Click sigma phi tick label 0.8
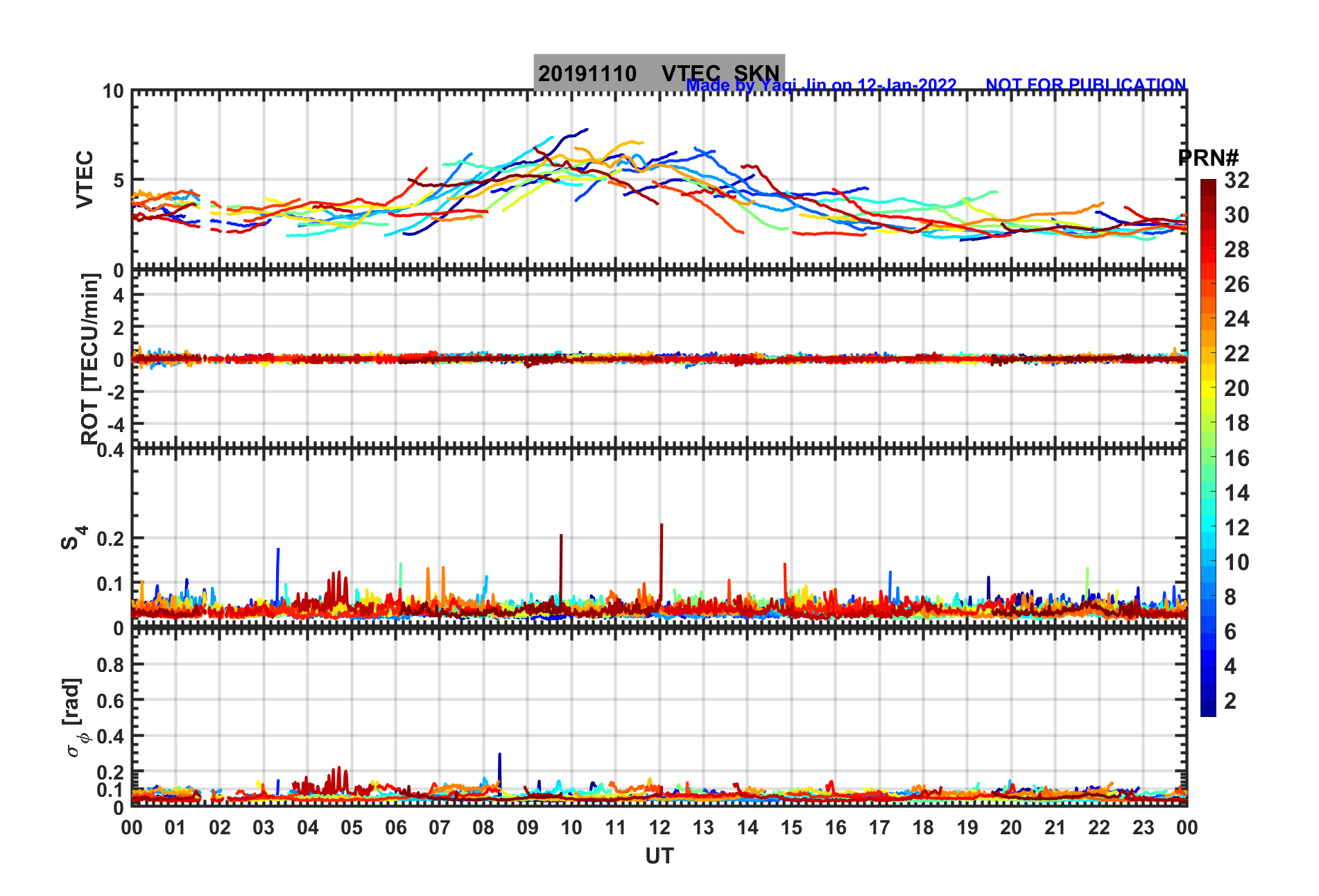Viewport: 1319px width, 896px height. 111,665
